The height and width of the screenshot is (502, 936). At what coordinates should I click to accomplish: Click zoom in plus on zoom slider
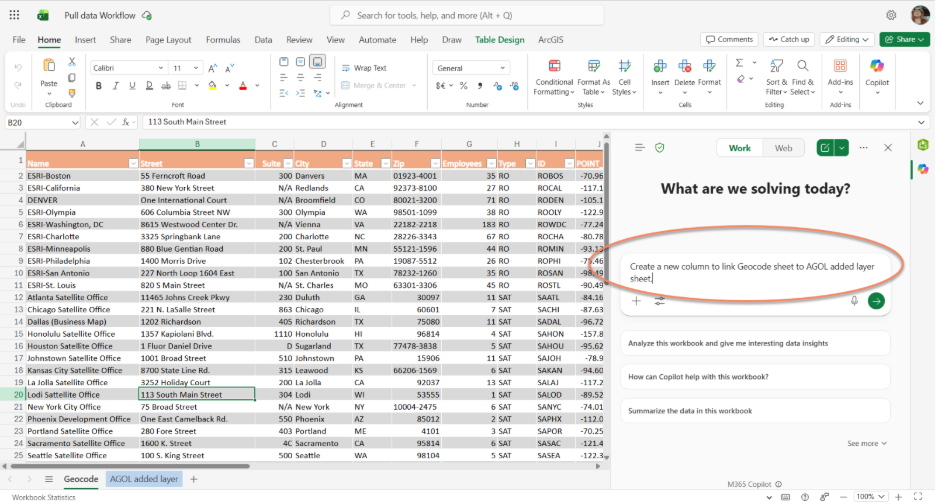(898, 497)
